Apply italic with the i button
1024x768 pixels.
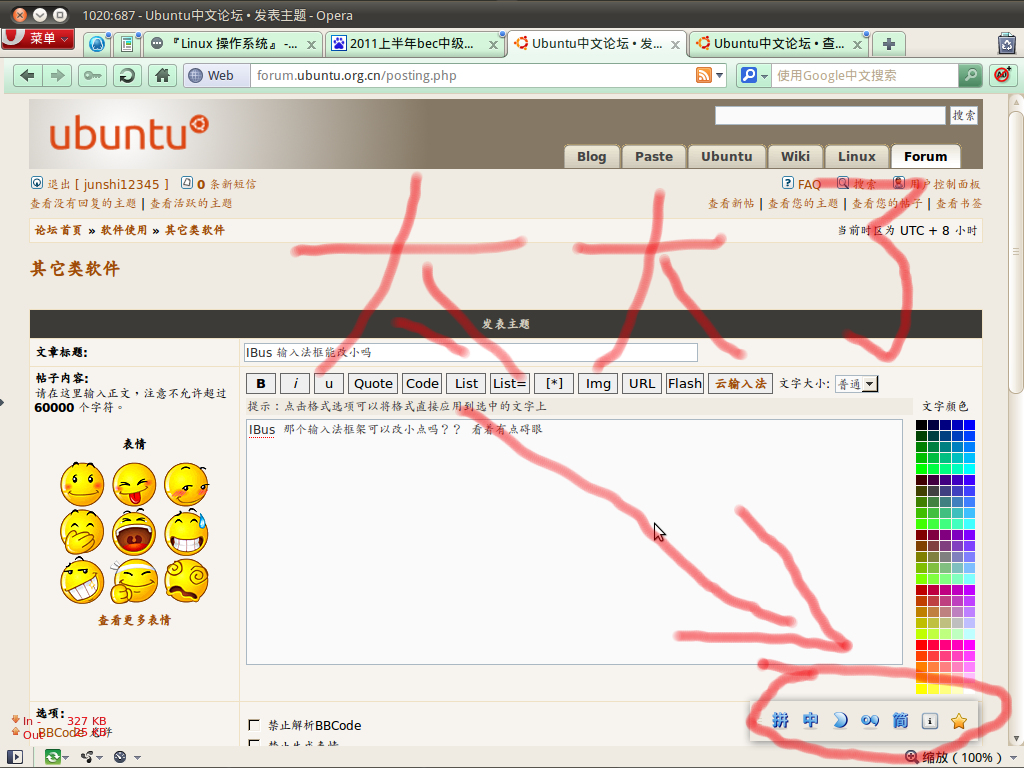(295, 383)
